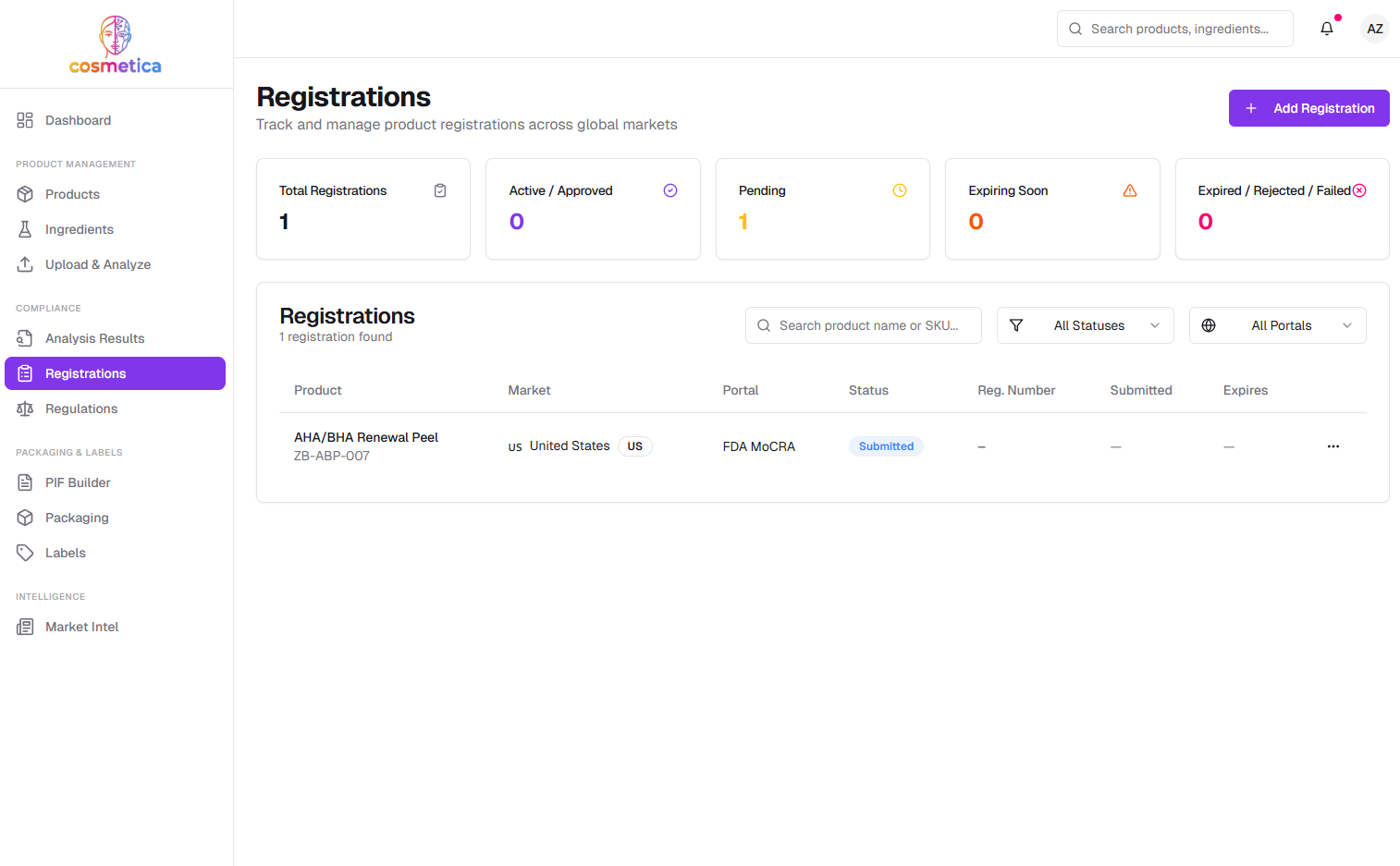The image size is (1400, 866).
Task: Expand the All Statuses filter dropdown
Action: (1085, 325)
